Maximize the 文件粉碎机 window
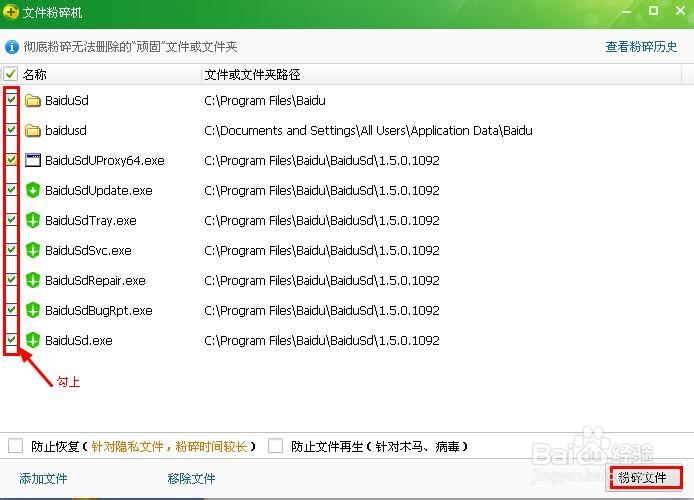694x500 pixels. 653,11
